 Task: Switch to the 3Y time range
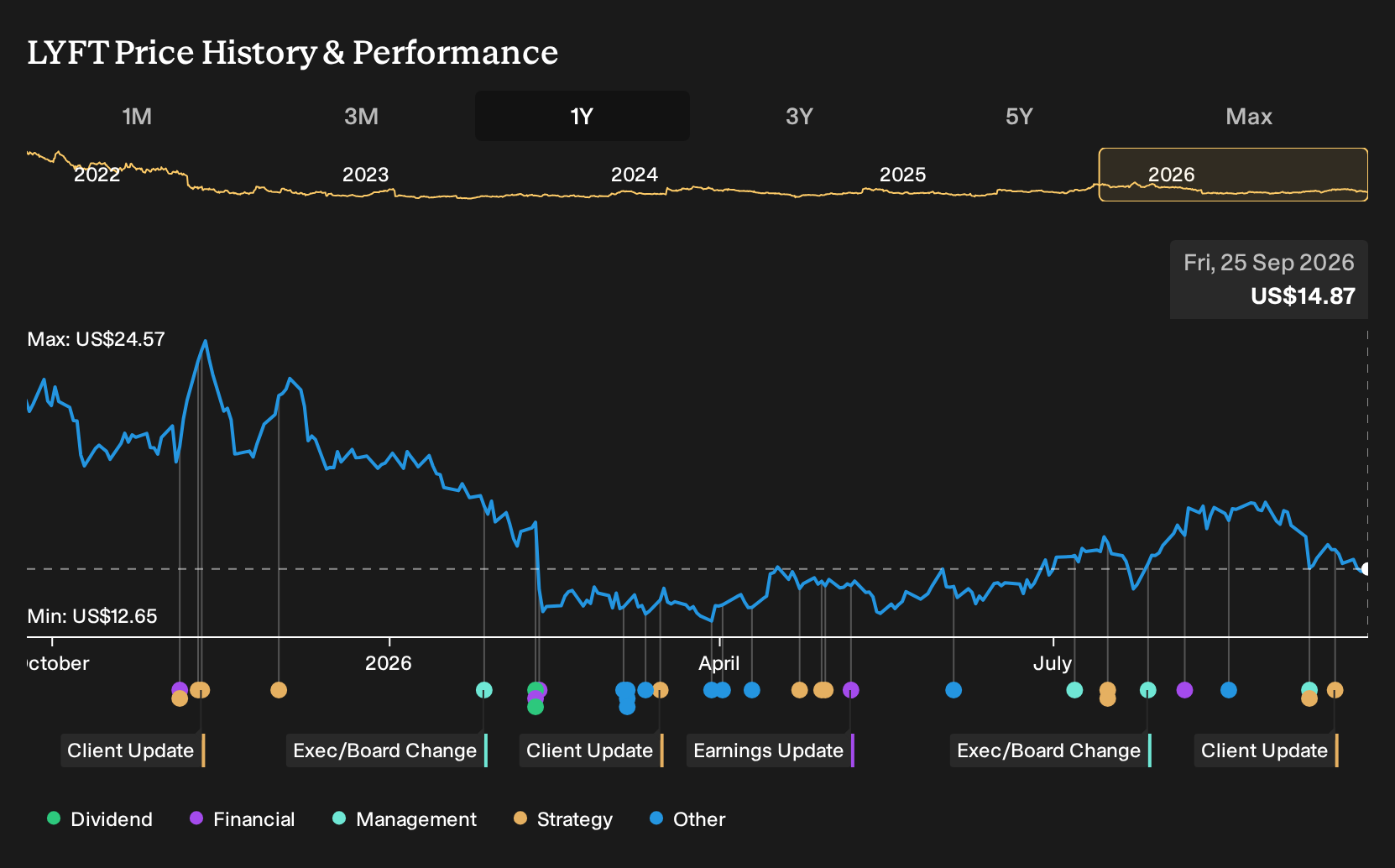pyautogui.click(x=799, y=116)
